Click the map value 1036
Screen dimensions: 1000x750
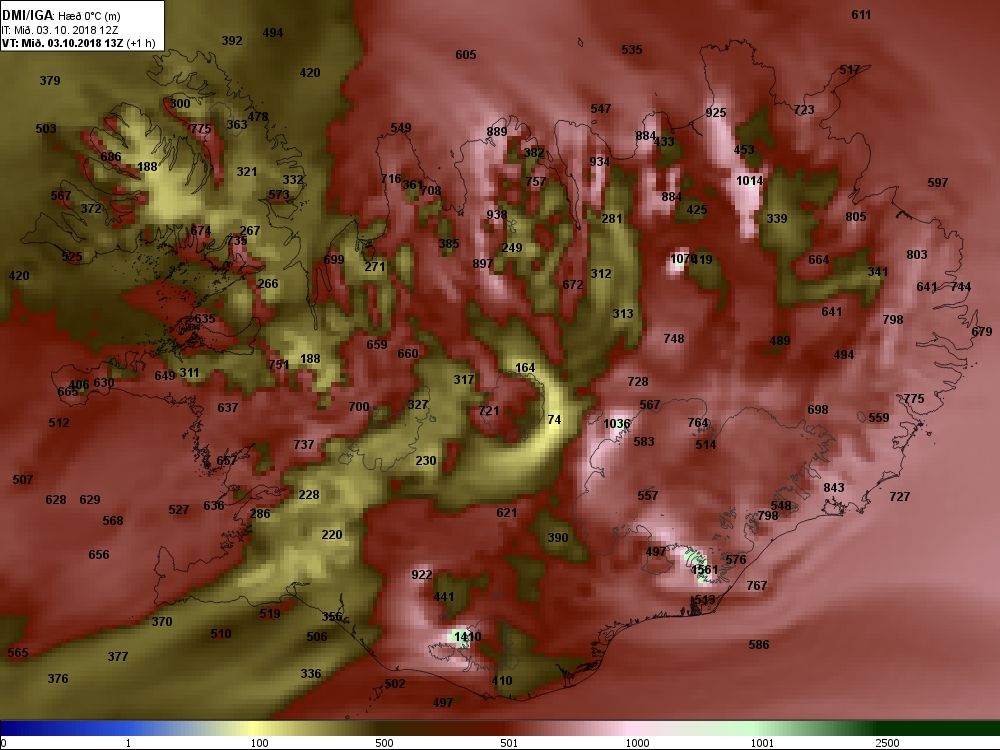click(x=617, y=423)
